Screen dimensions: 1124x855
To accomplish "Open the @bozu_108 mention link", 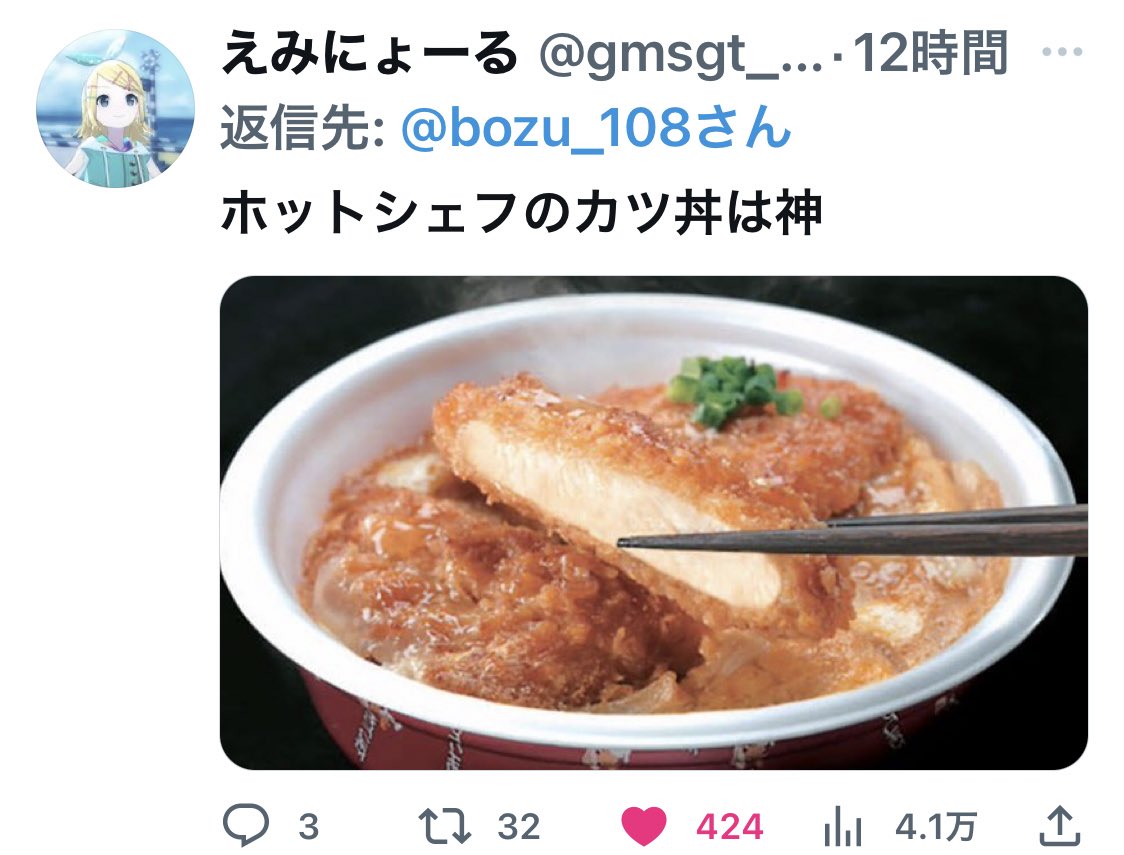I will click(596, 128).
